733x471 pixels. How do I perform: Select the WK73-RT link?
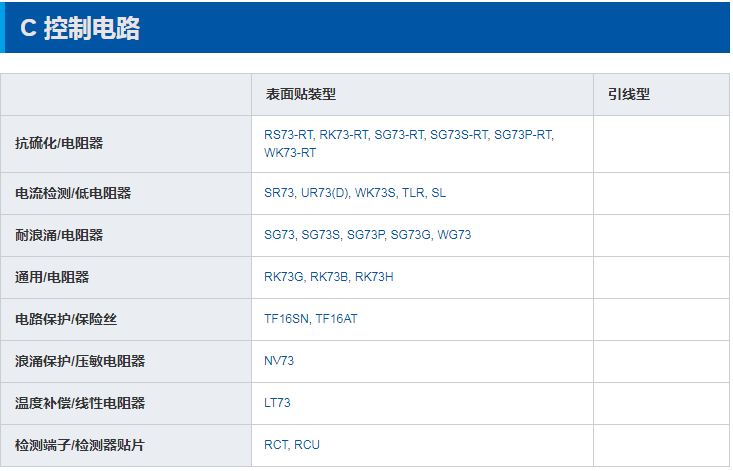tap(290, 153)
